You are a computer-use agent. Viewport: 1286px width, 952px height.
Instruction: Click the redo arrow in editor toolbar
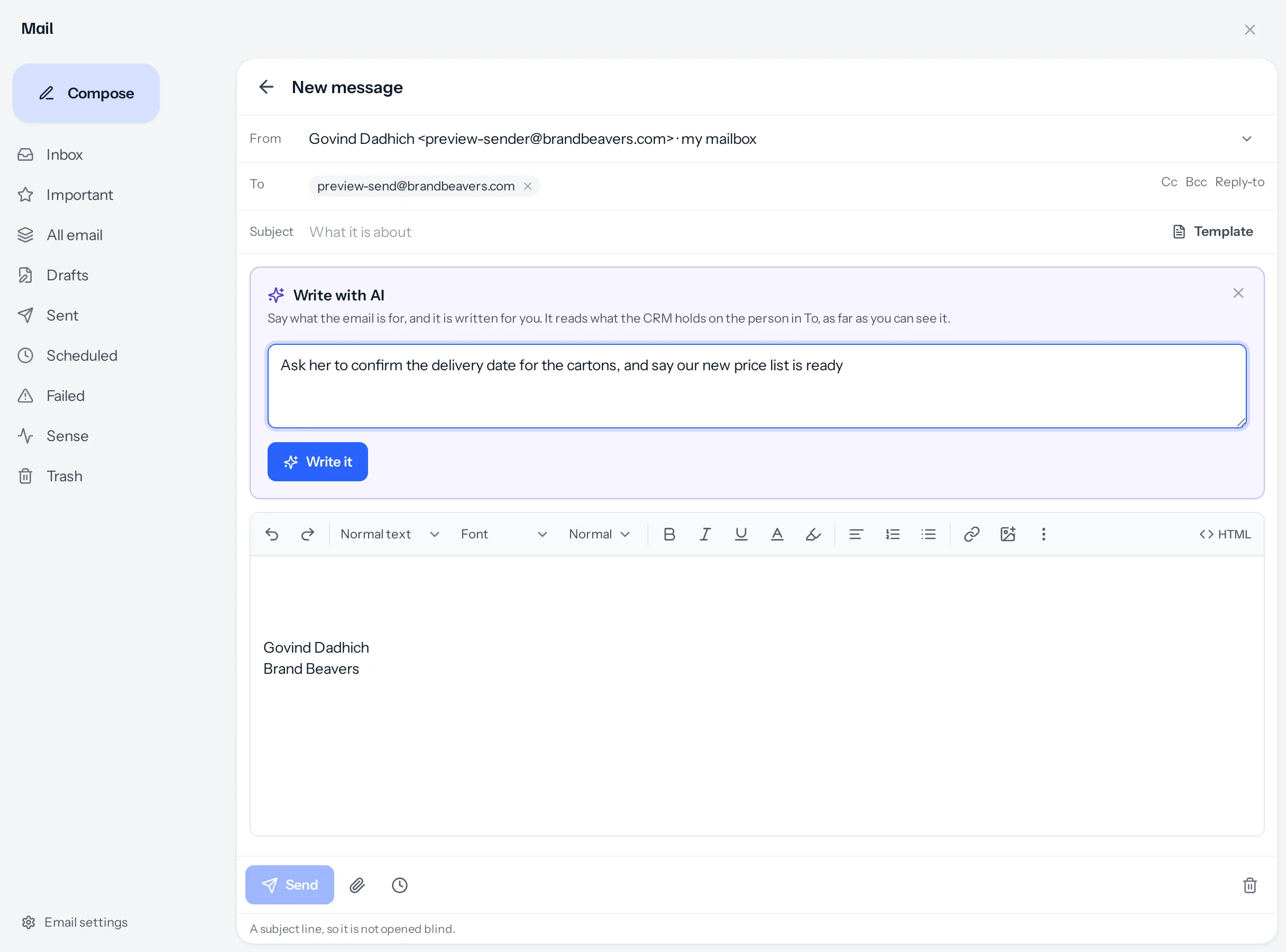click(308, 534)
